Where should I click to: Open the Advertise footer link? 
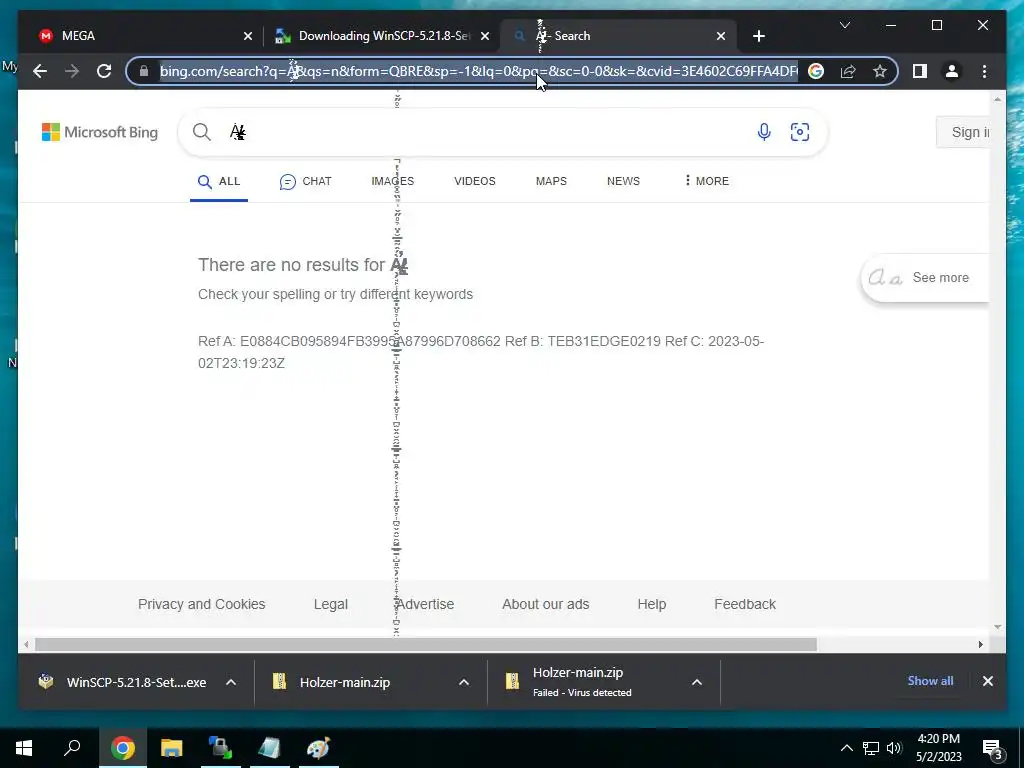pyautogui.click(x=424, y=604)
